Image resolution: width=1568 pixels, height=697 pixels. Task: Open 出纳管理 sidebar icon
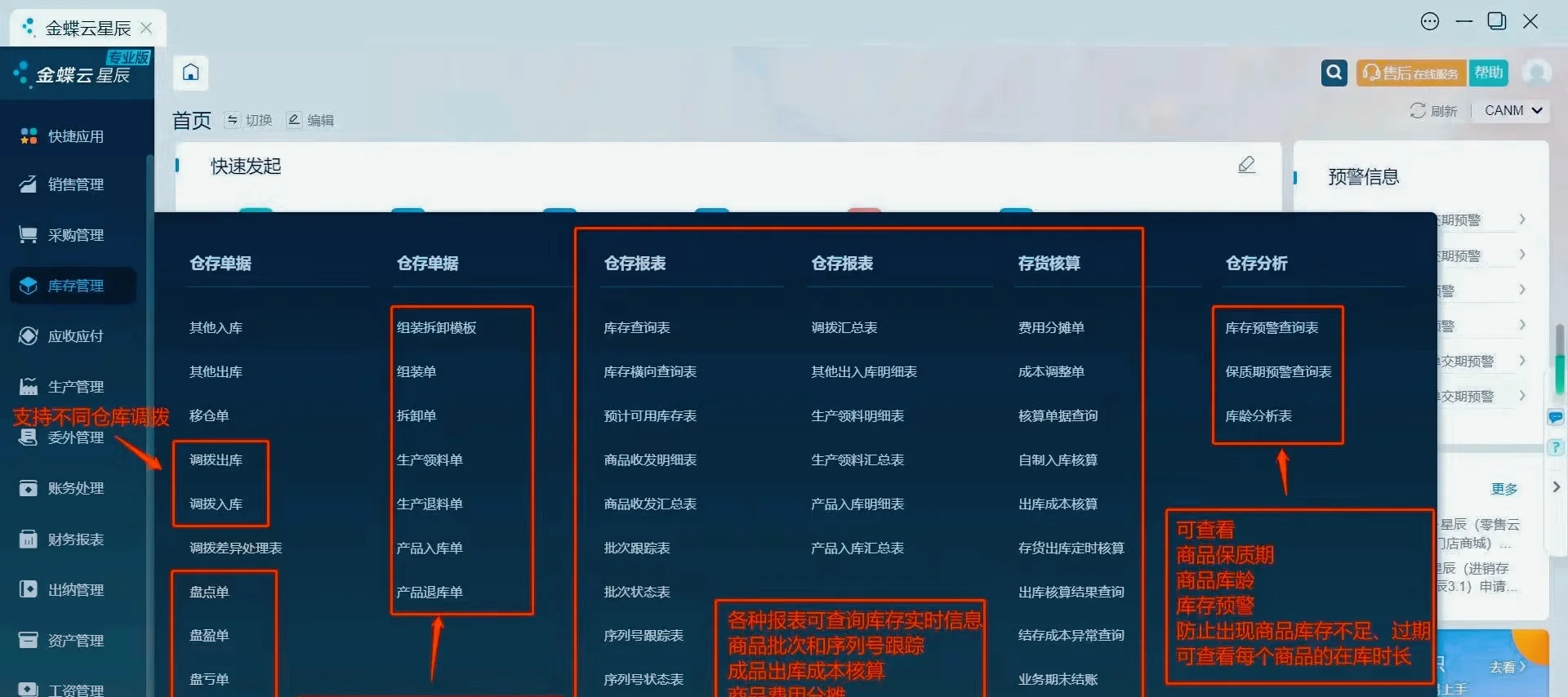[x=29, y=589]
